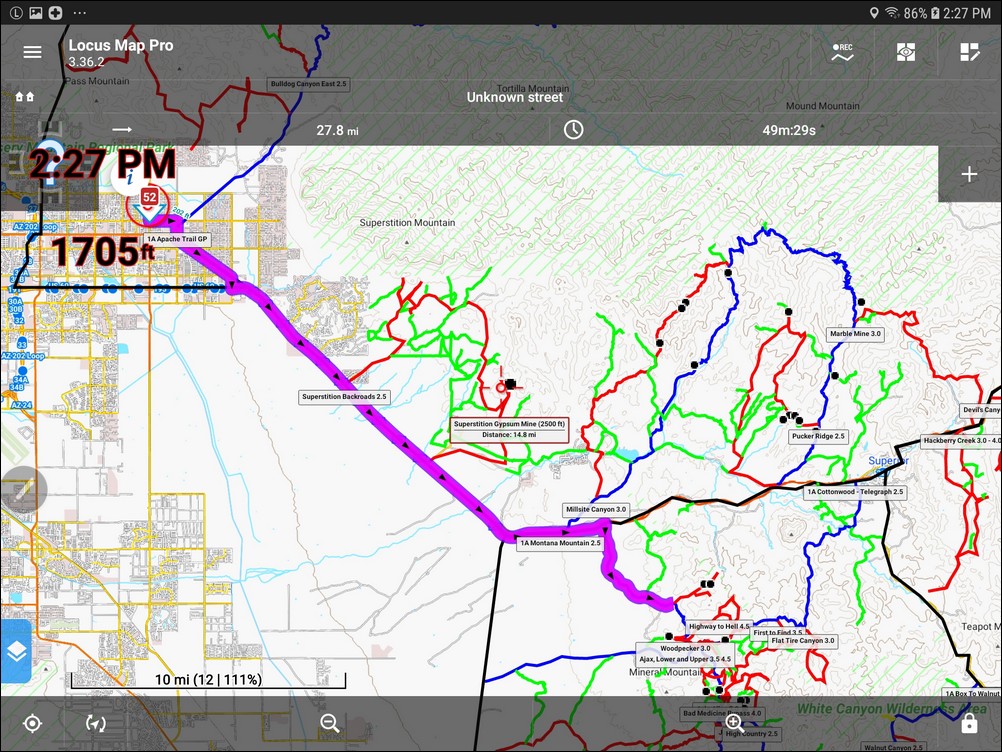This screenshot has width=1002, height=752.
Task: Tap the zoom out magnifier
Action: point(330,723)
